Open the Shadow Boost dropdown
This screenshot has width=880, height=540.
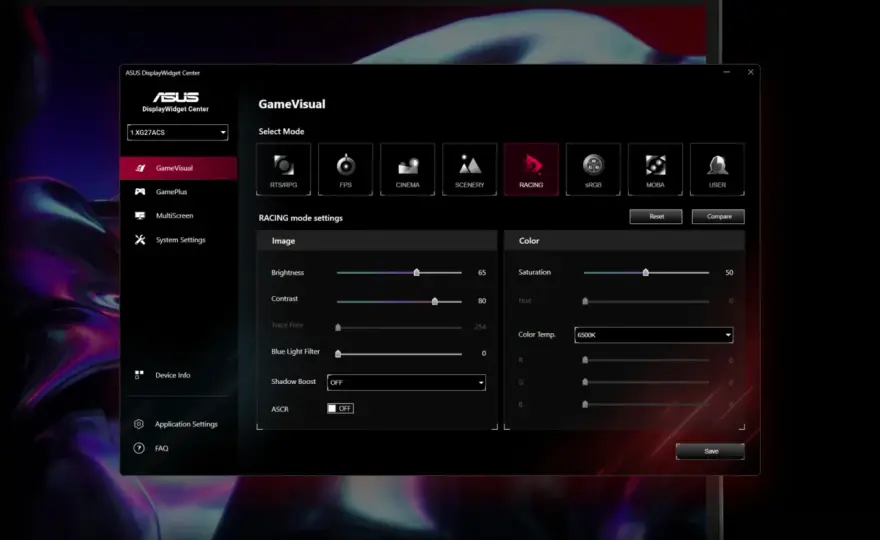pyautogui.click(x=406, y=382)
